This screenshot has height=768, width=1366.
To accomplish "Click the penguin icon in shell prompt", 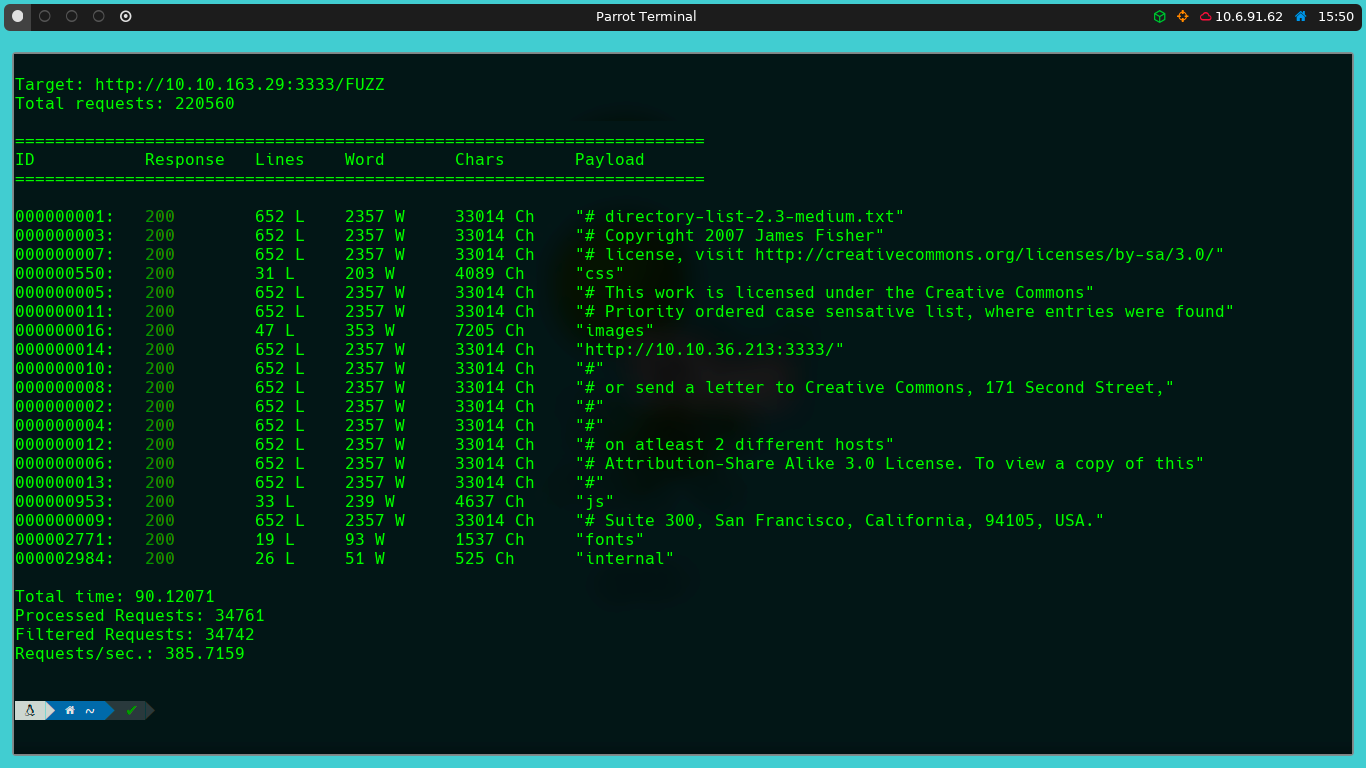I will click(30, 710).
